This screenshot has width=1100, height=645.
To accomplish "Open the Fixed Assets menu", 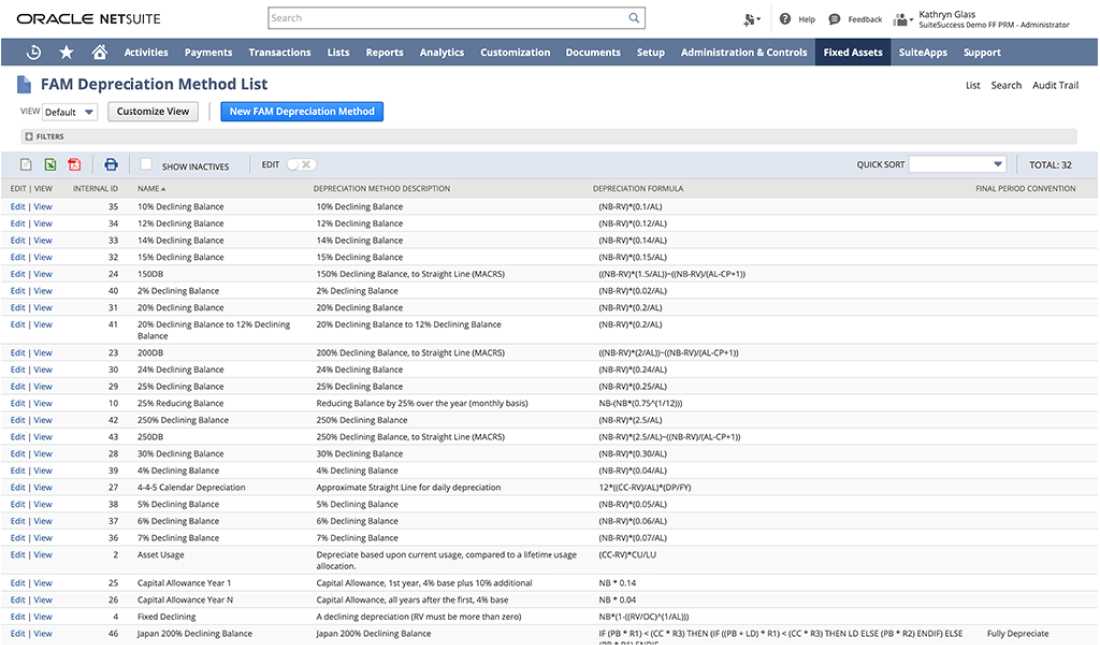I will (x=852, y=52).
